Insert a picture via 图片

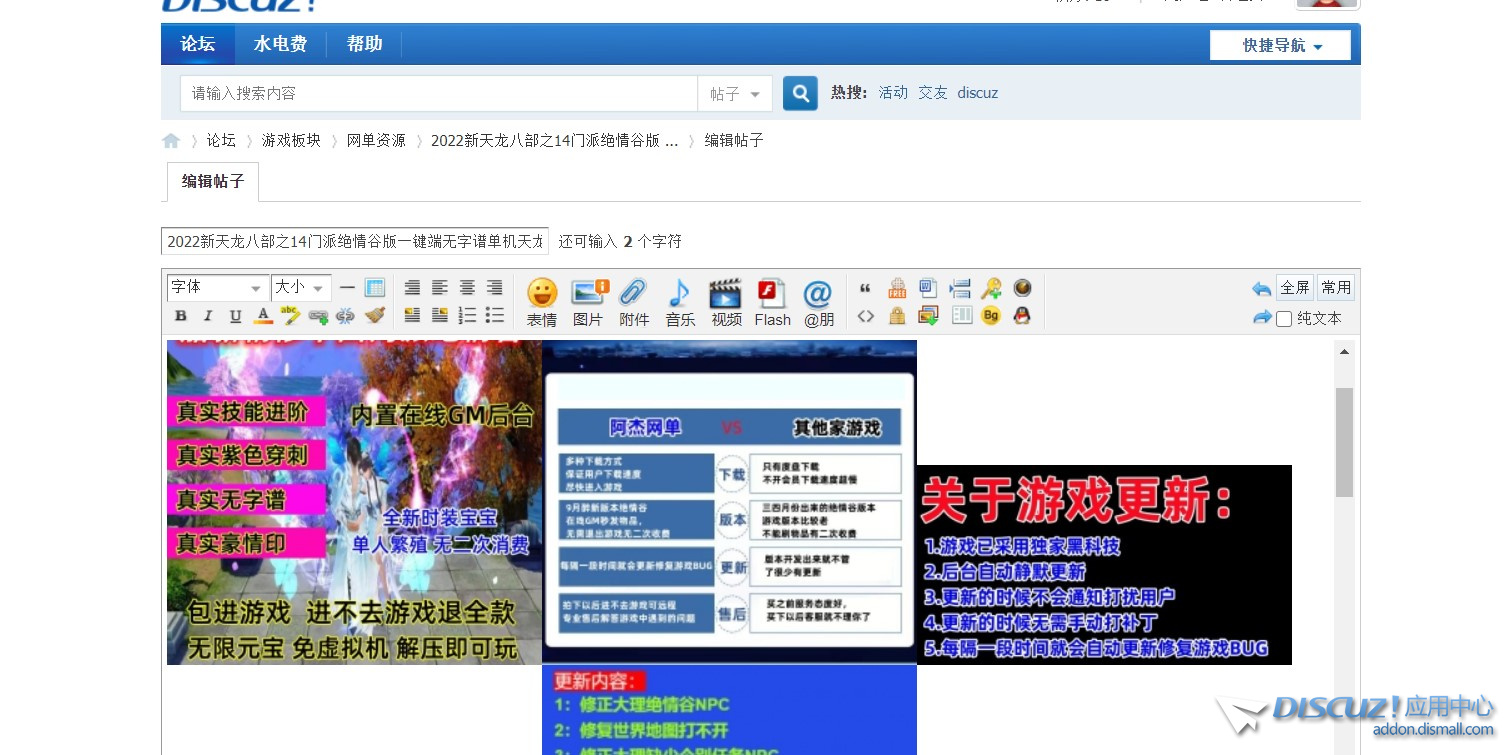[x=589, y=303]
